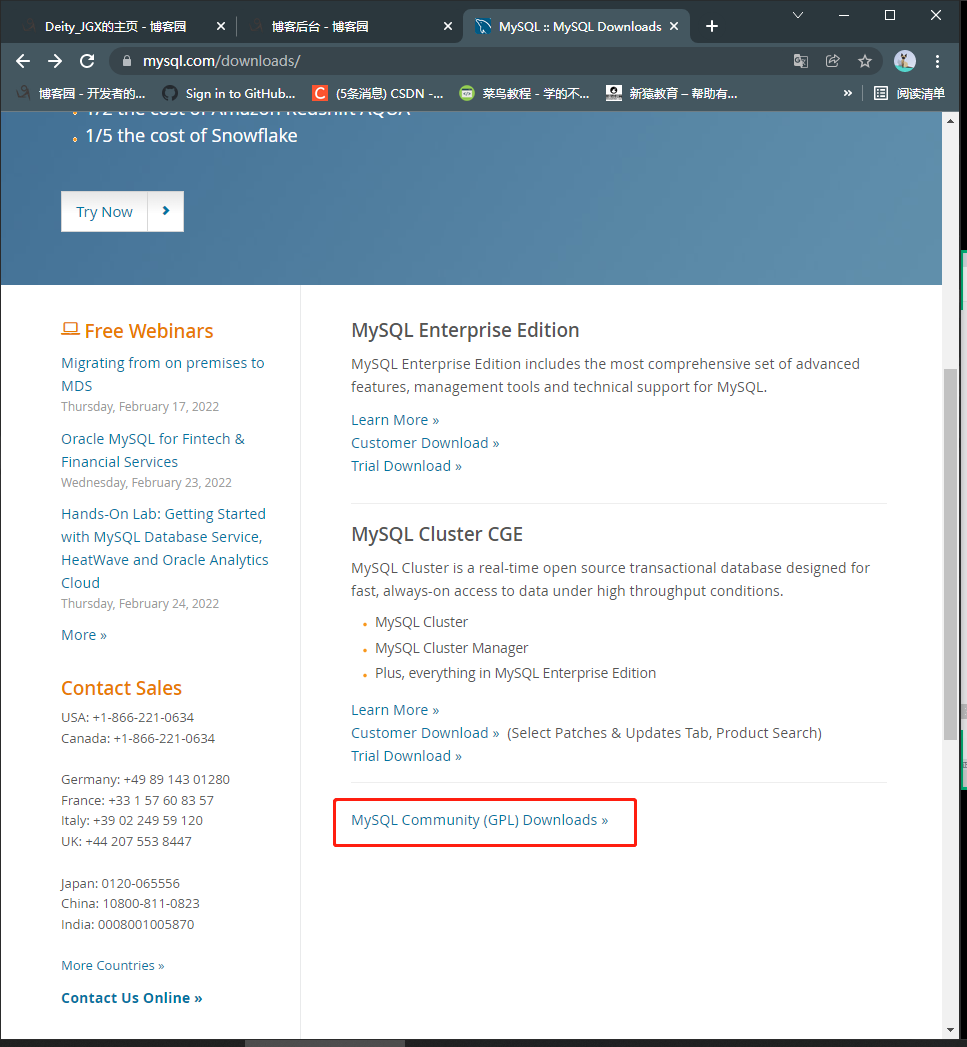Click Learn More under MySQL Cluster CGE
The height and width of the screenshot is (1047, 967).
(395, 710)
